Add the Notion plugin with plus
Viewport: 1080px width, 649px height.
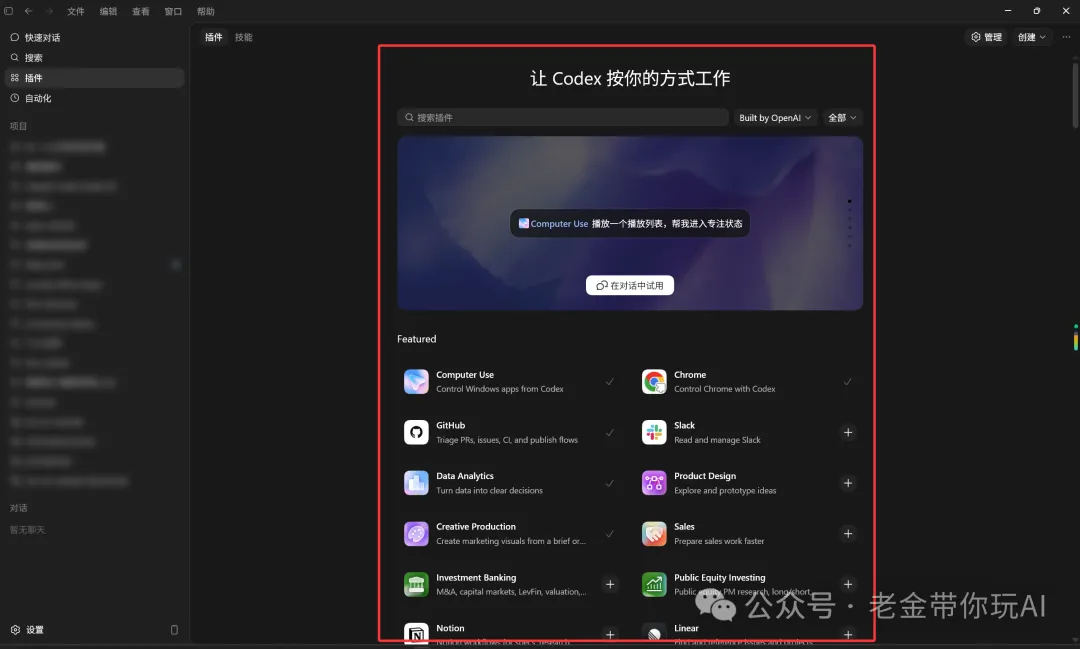[x=610, y=635]
